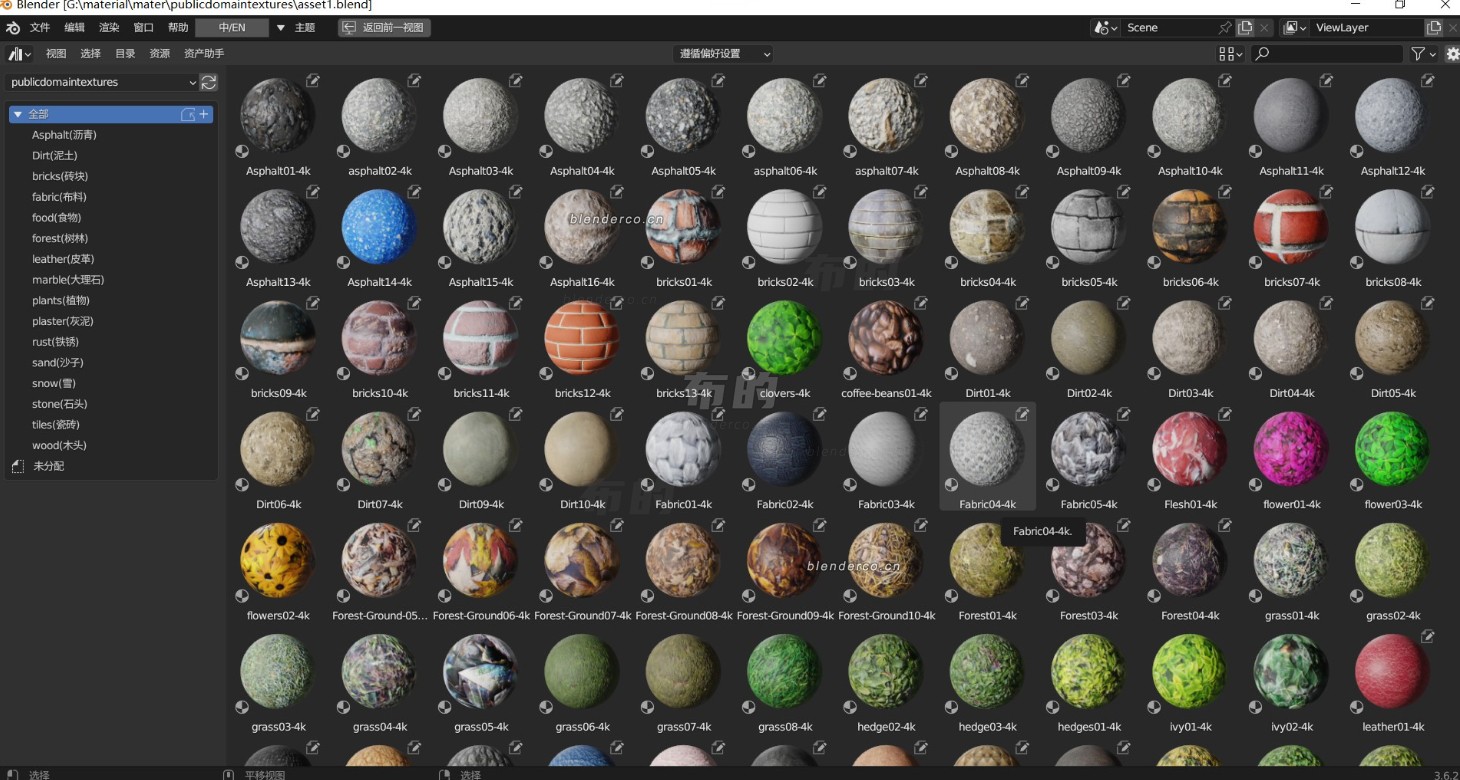Select the wood(木头) catalog
This screenshot has width=1460, height=780.
(x=59, y=446)
